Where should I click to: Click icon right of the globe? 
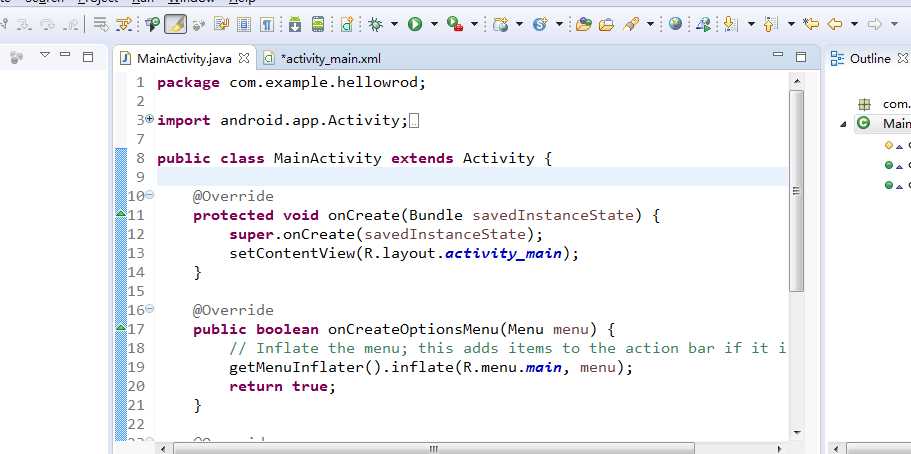click(x=704, y=24)
